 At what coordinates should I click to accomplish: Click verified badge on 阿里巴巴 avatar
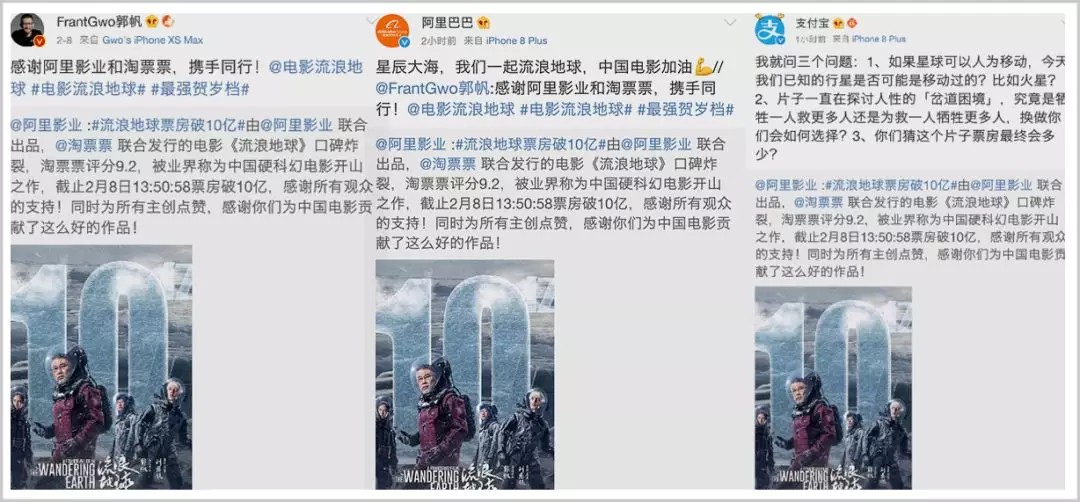pos(404,43)
